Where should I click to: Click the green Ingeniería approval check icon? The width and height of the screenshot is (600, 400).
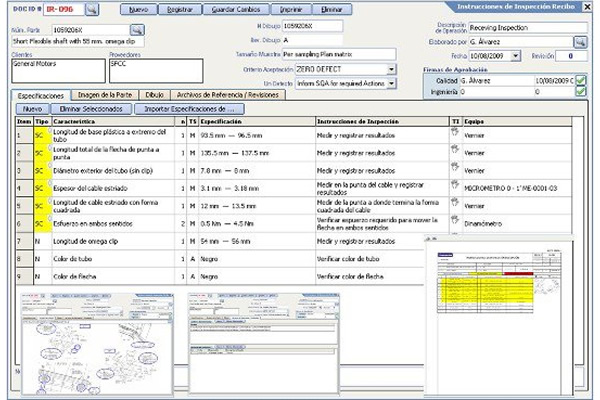(x=580, y=91)
